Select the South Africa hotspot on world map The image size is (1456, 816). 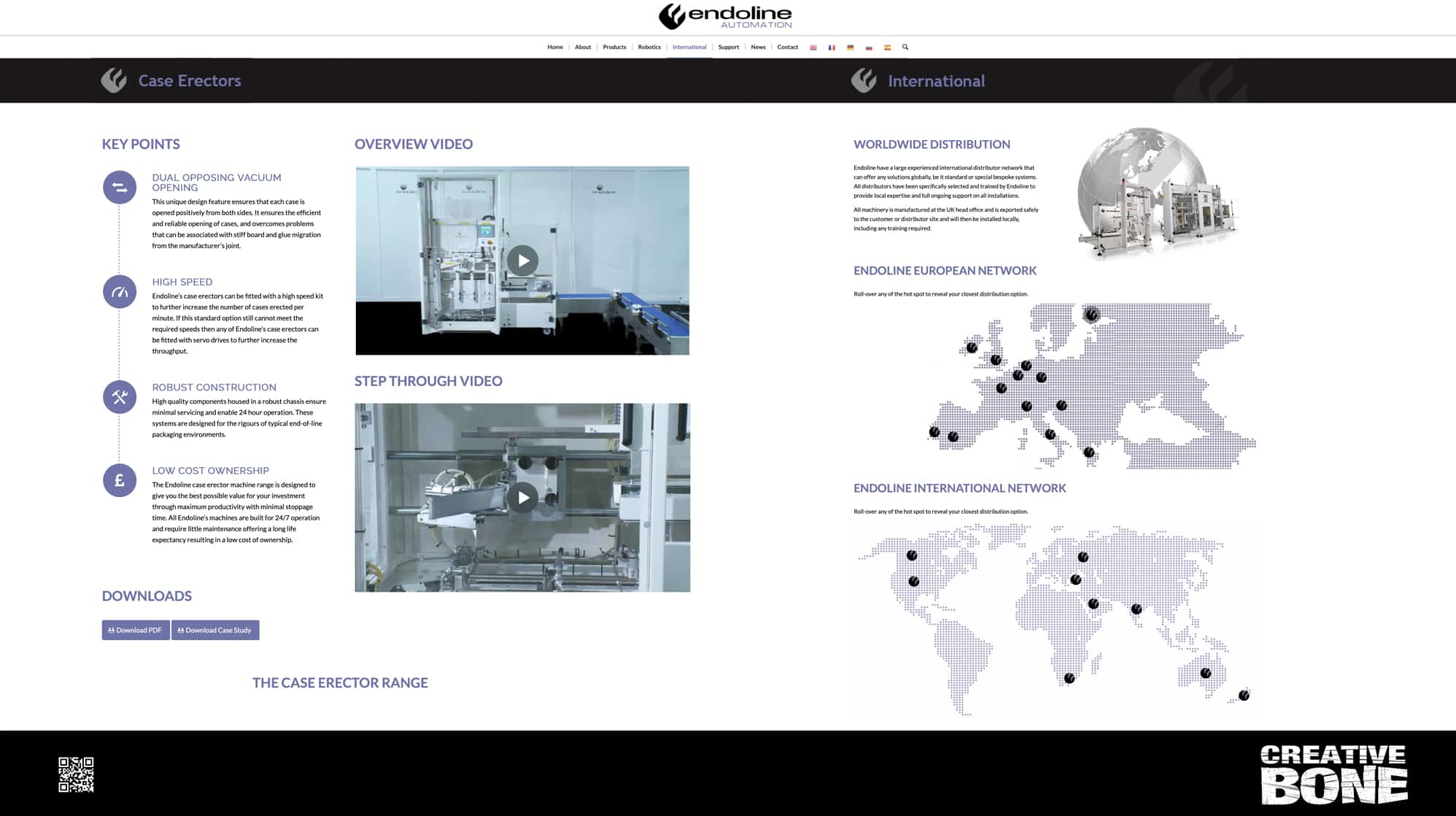1069,678
